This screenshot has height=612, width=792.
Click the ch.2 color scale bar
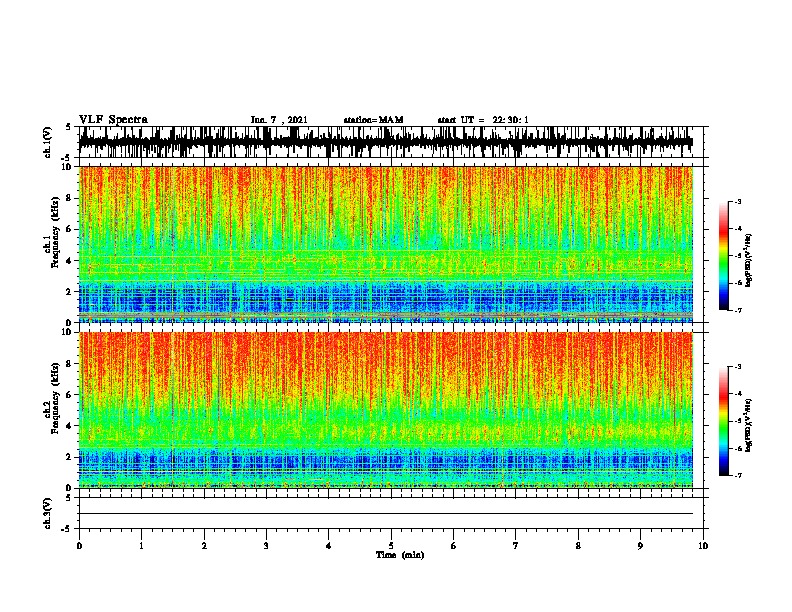point(723,421)
